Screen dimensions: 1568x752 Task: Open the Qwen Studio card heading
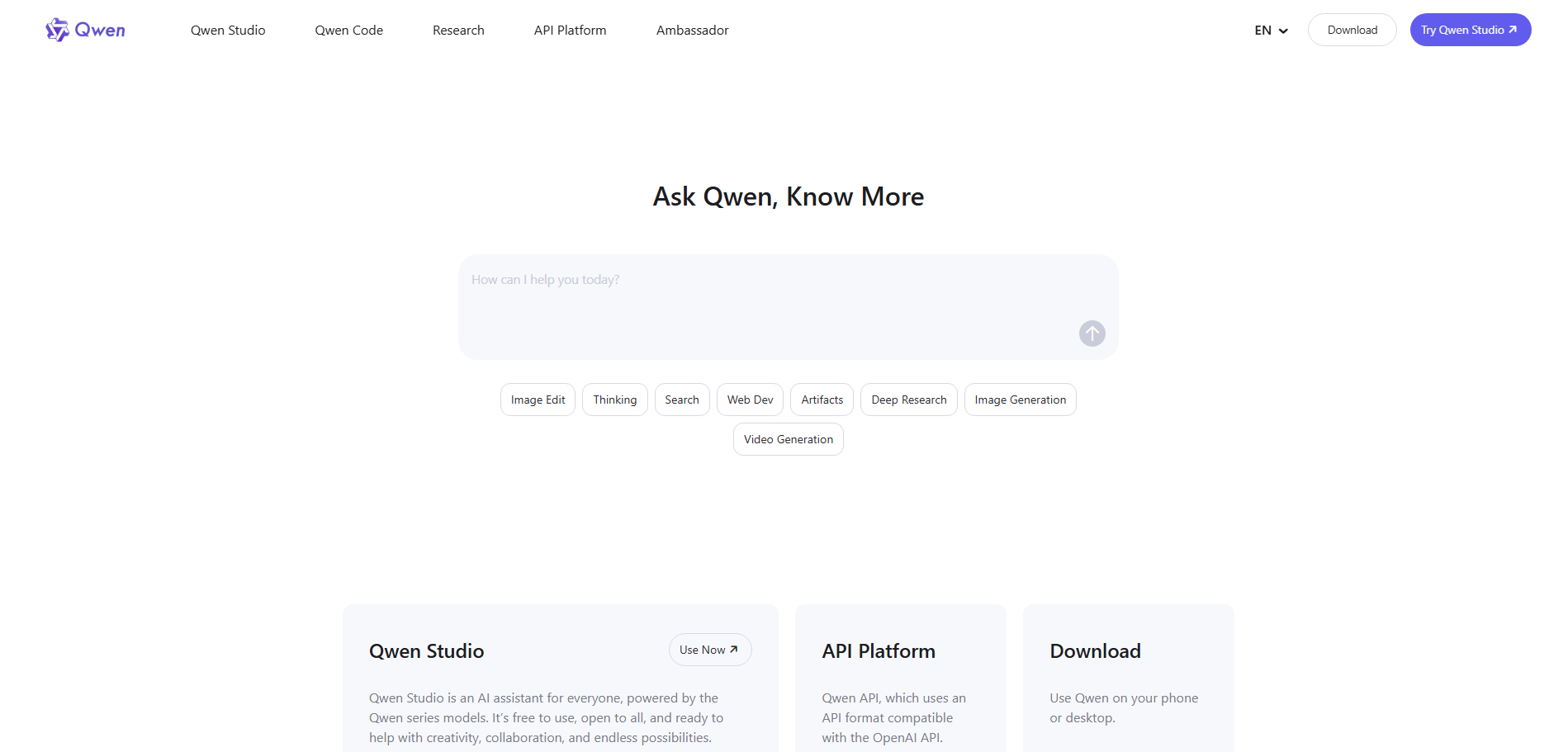[x=426, y=651]
